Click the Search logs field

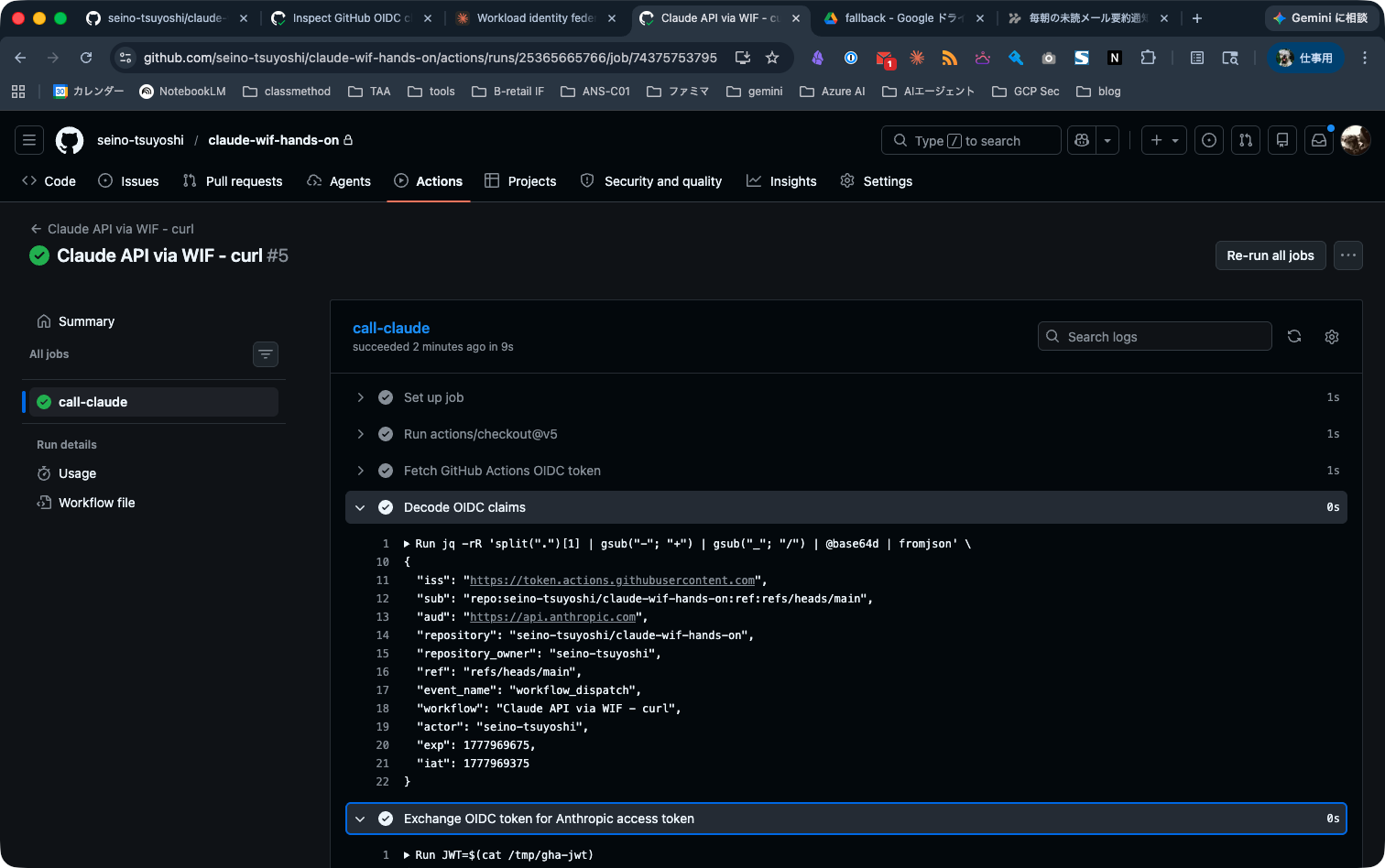(x=1155, y=336)
